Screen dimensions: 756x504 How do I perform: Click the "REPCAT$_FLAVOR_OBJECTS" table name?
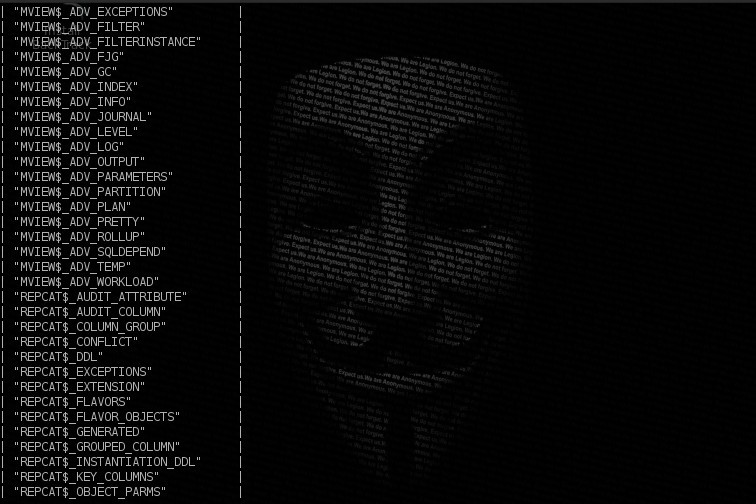point(97,417)
